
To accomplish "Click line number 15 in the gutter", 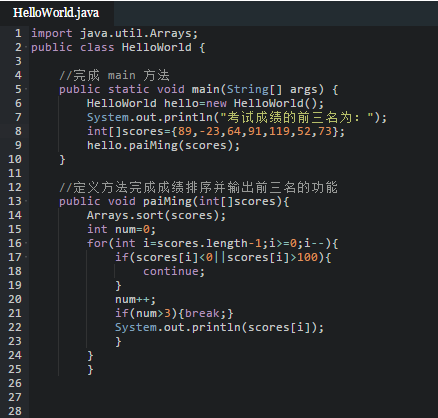I will pos(15,229).
